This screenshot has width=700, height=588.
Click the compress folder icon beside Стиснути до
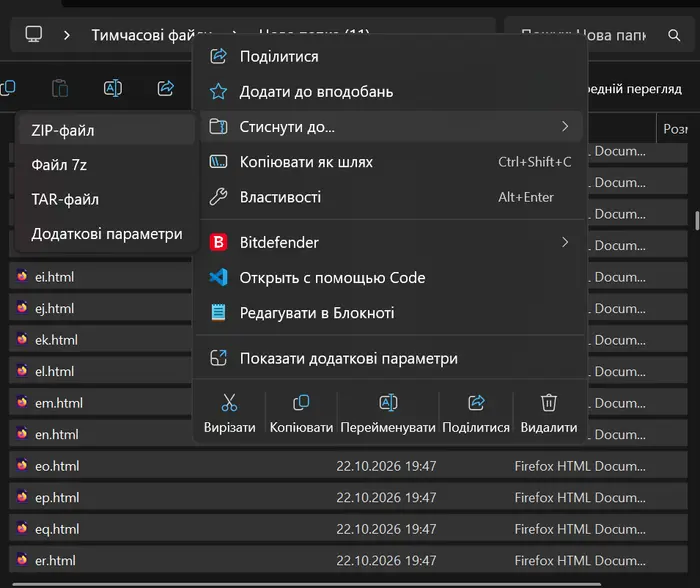pyautogui.click(x=218, y=127)
